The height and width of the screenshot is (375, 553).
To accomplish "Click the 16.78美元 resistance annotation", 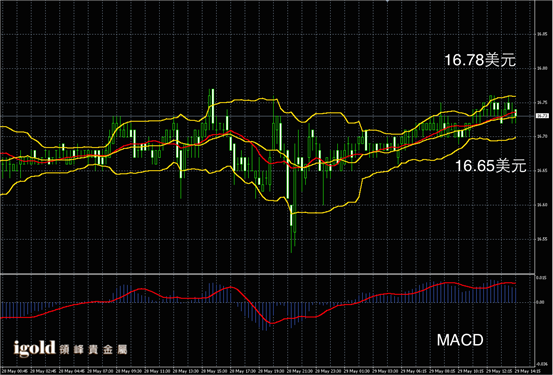I will point(480,60).
